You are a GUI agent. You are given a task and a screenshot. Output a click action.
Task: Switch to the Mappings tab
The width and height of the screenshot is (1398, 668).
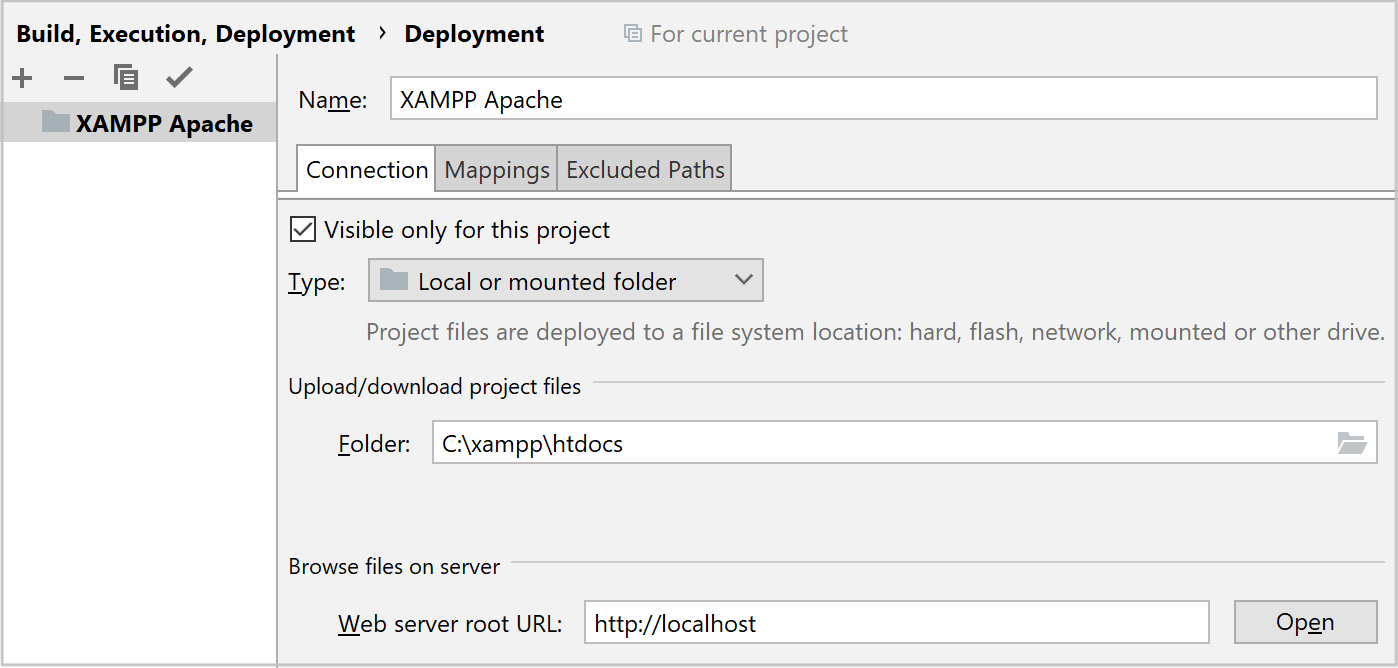click(497, 170)
